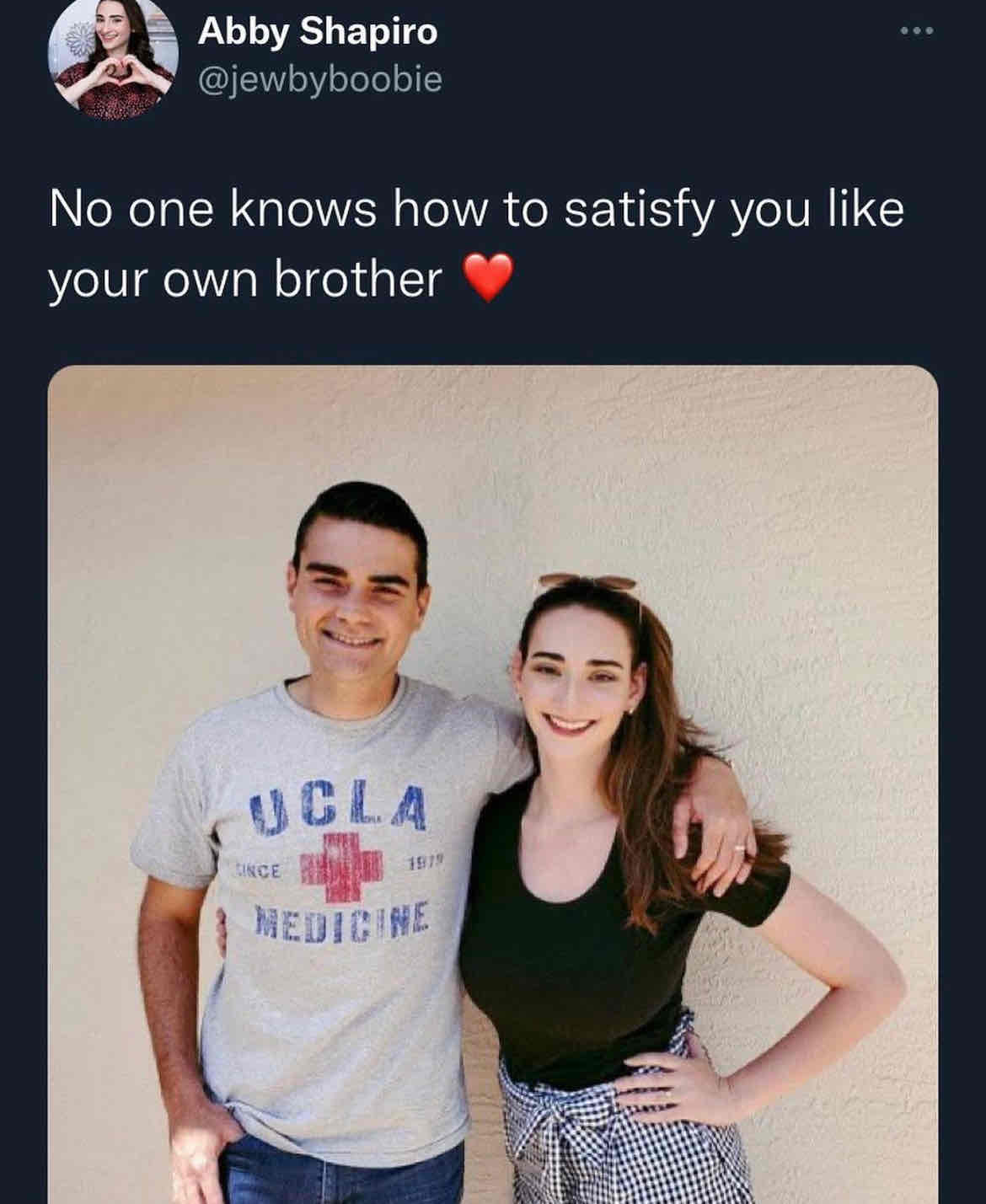Visit the @jewbyboobie handle profile
This screenshot has height=1204, width=986.
(319, 79)
